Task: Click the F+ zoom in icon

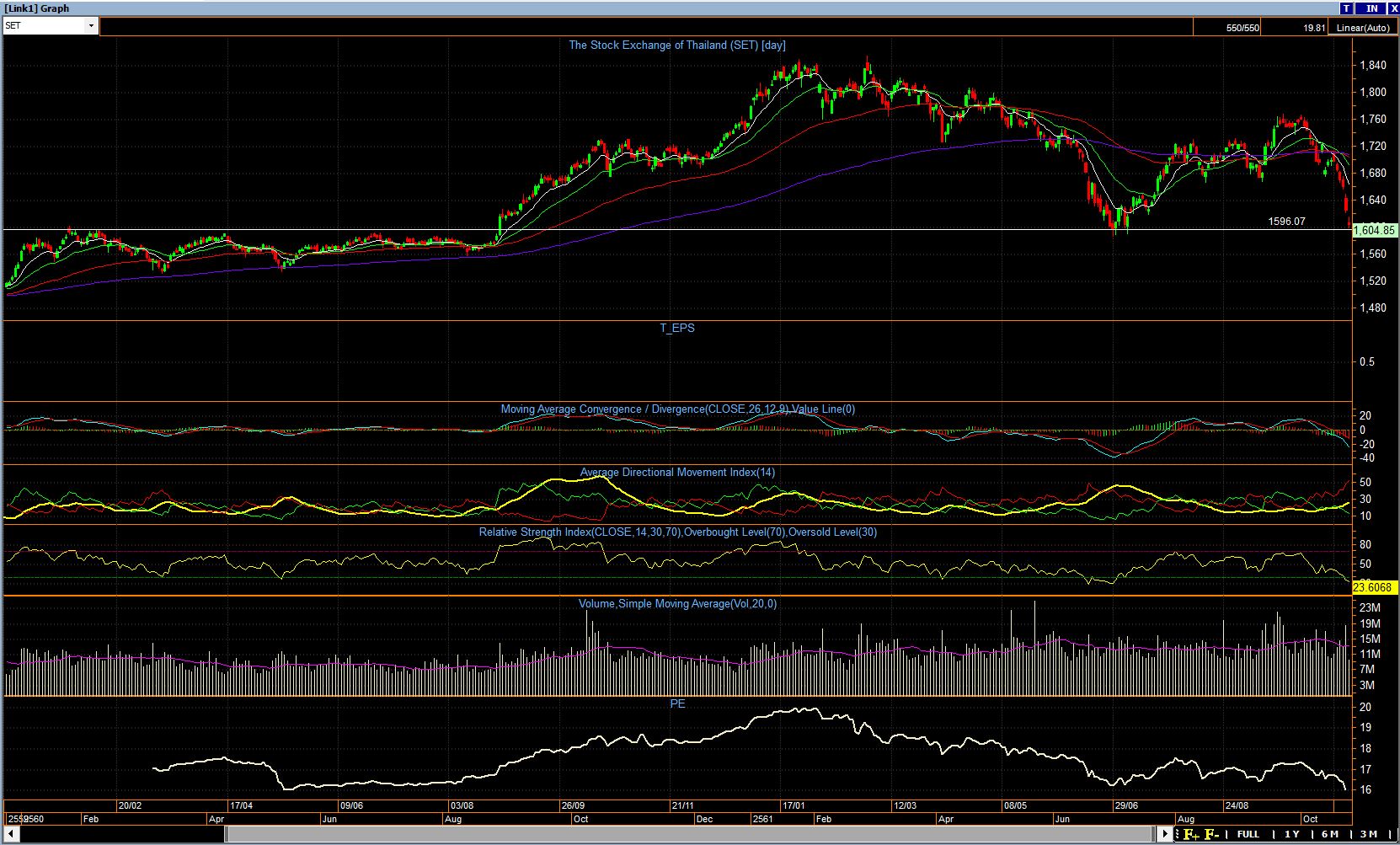Action: 1191,834
